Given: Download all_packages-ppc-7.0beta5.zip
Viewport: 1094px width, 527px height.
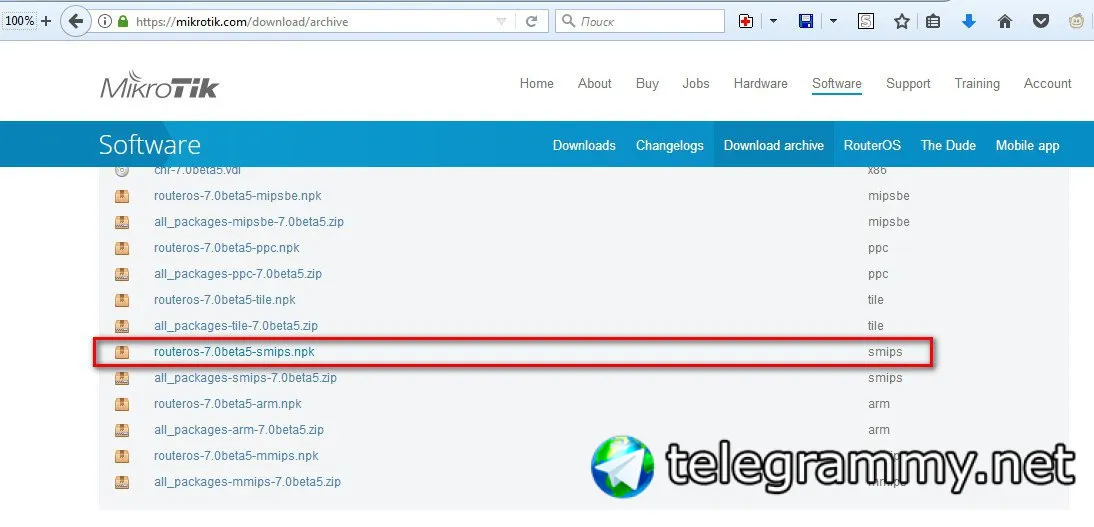Looking at the screenshot, I should click(x=237, y=274).
